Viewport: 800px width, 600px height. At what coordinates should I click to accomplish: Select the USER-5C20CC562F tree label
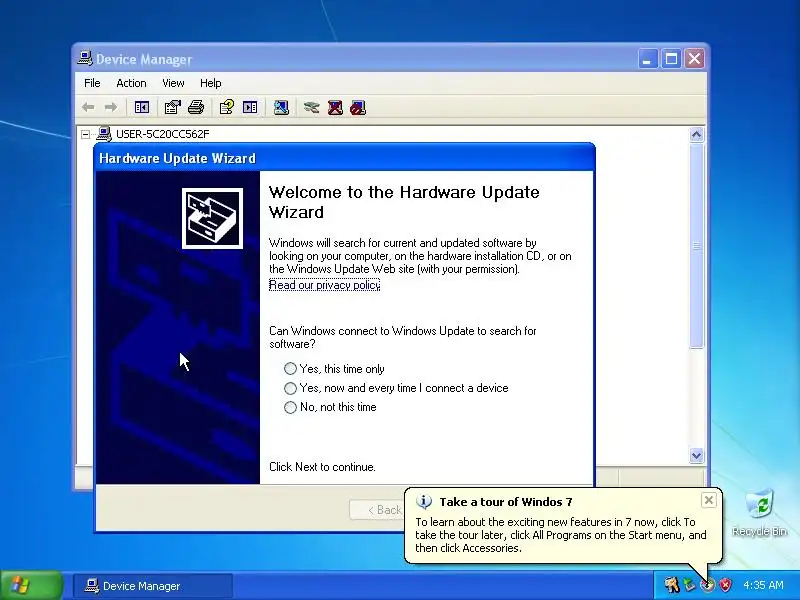pos(162,134)
